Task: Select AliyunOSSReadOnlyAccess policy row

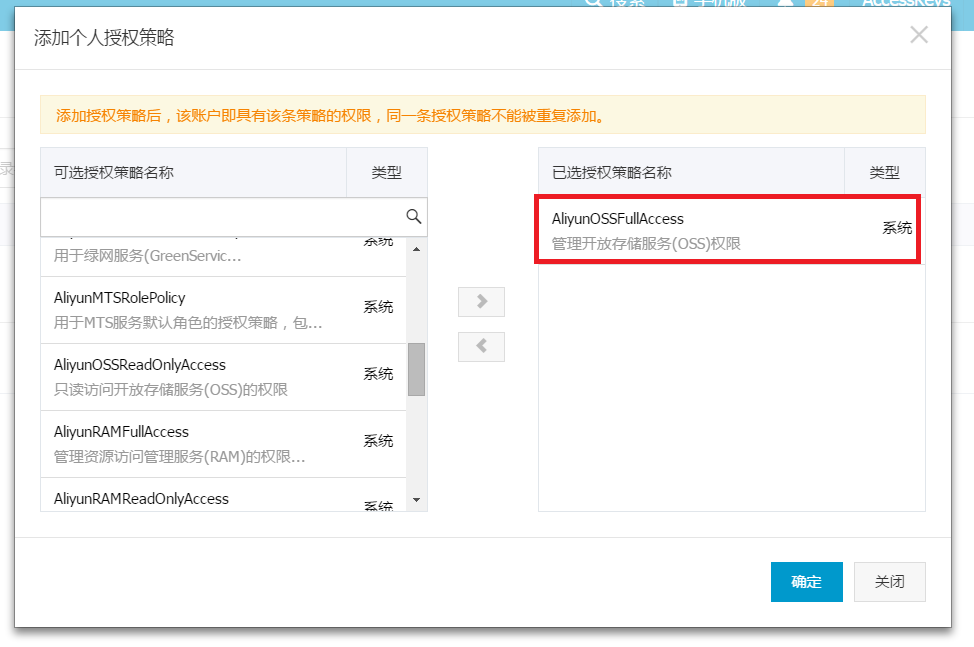Action: point(224,377)
